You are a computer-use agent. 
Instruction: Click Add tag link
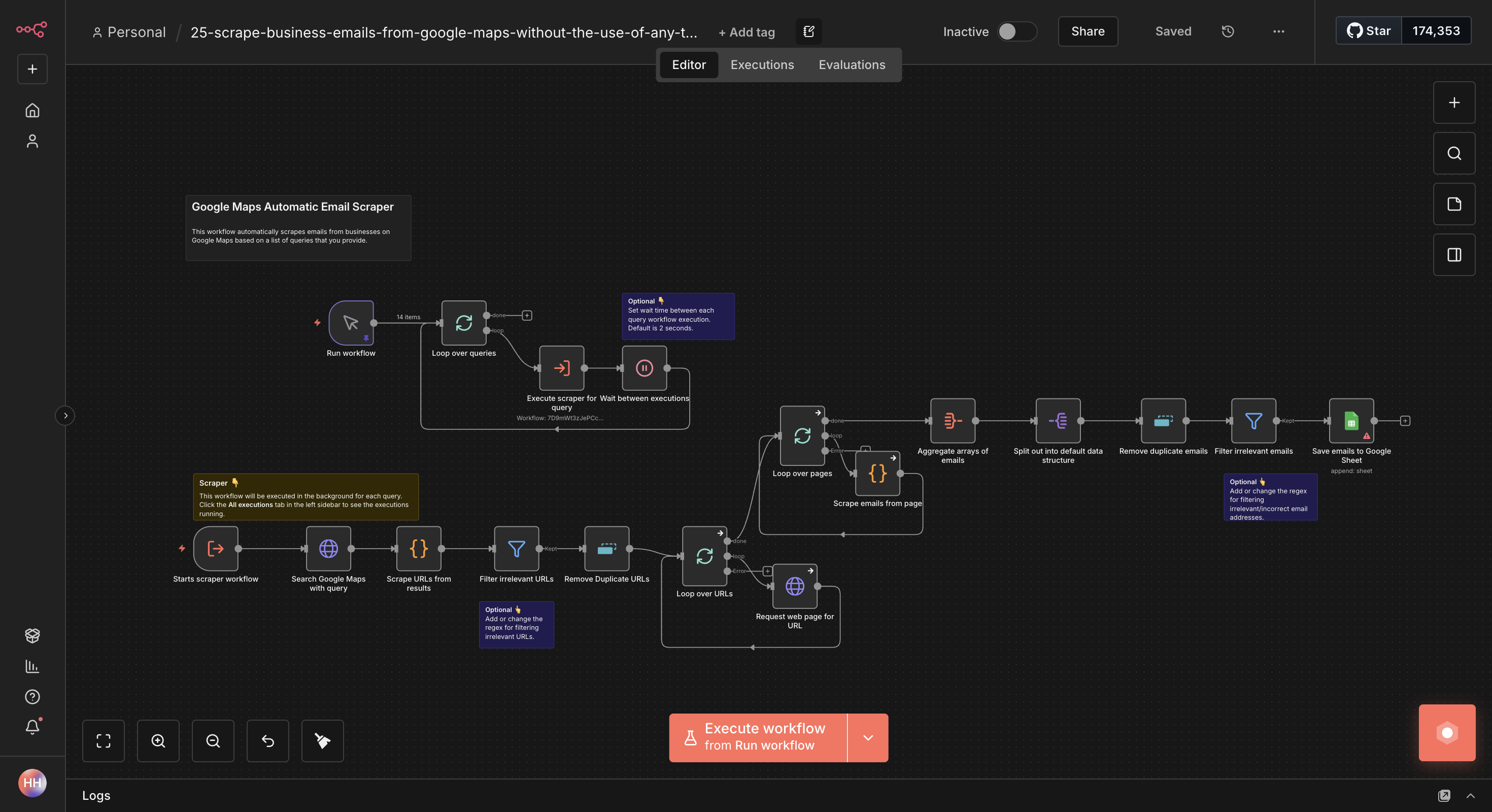point(746,32)
